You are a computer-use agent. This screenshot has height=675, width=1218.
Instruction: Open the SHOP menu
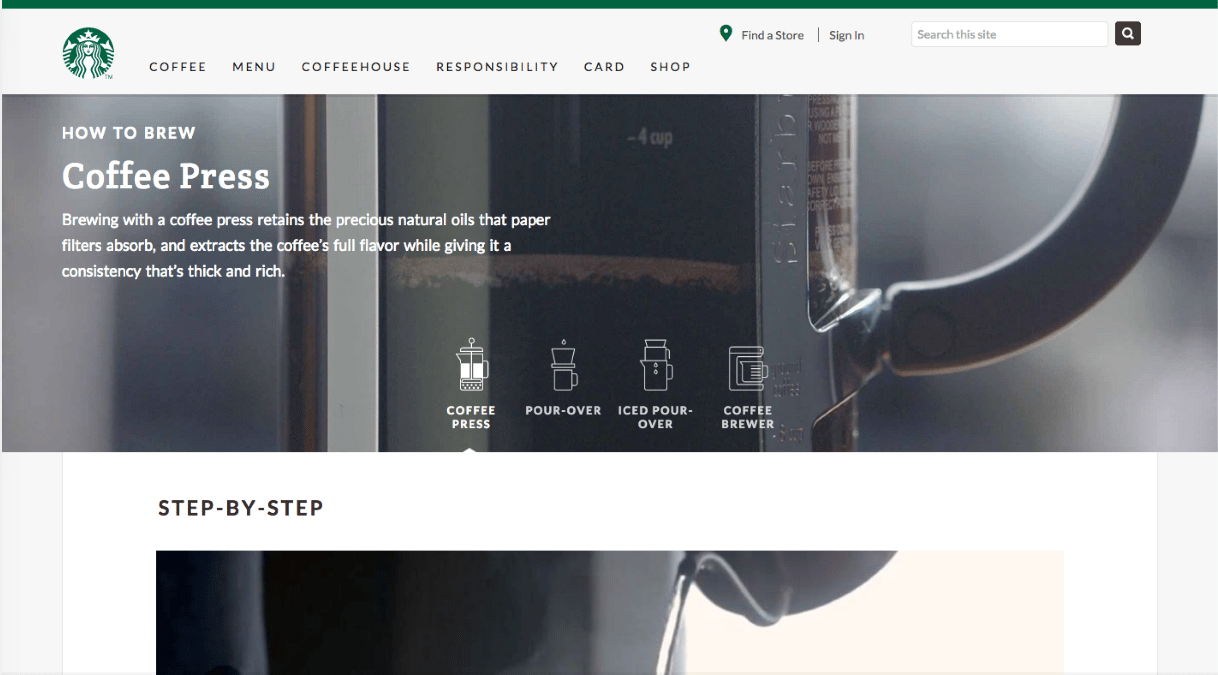pyautogui.click(x=670, y=67)
